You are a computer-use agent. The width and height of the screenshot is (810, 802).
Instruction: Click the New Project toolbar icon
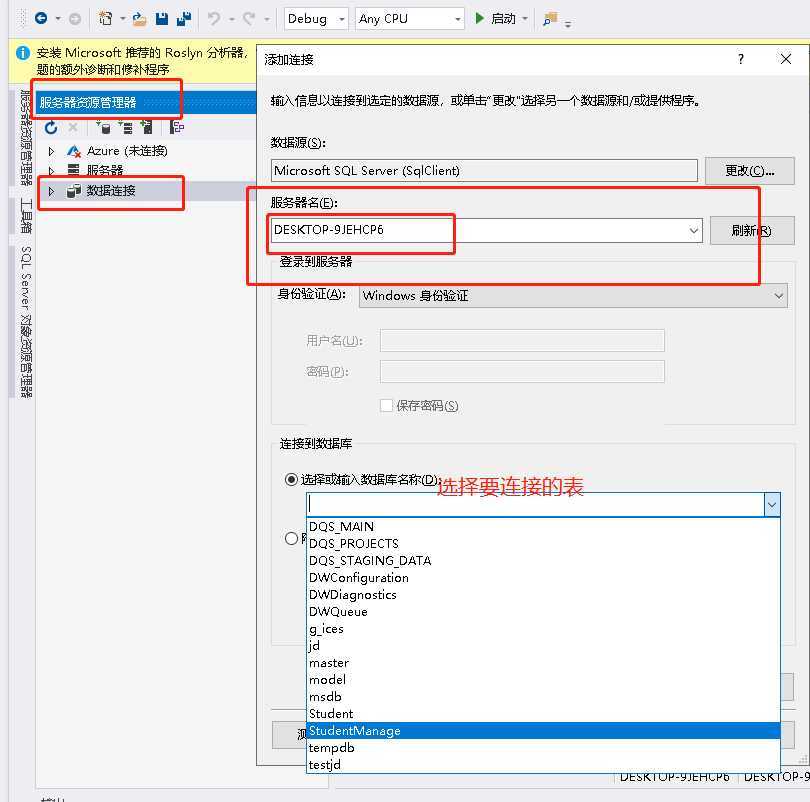point(105,19)
